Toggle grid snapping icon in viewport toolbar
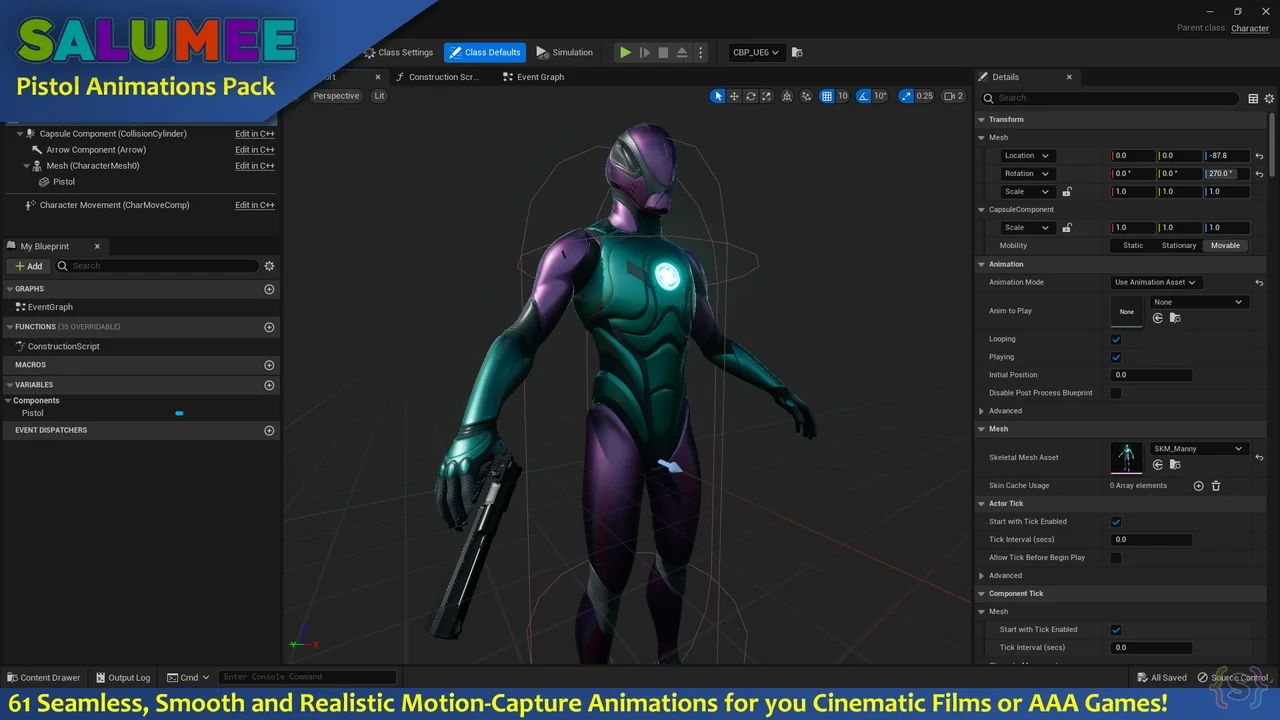The height and width of the screenshot is (720, 1280). tap(827, 97)
